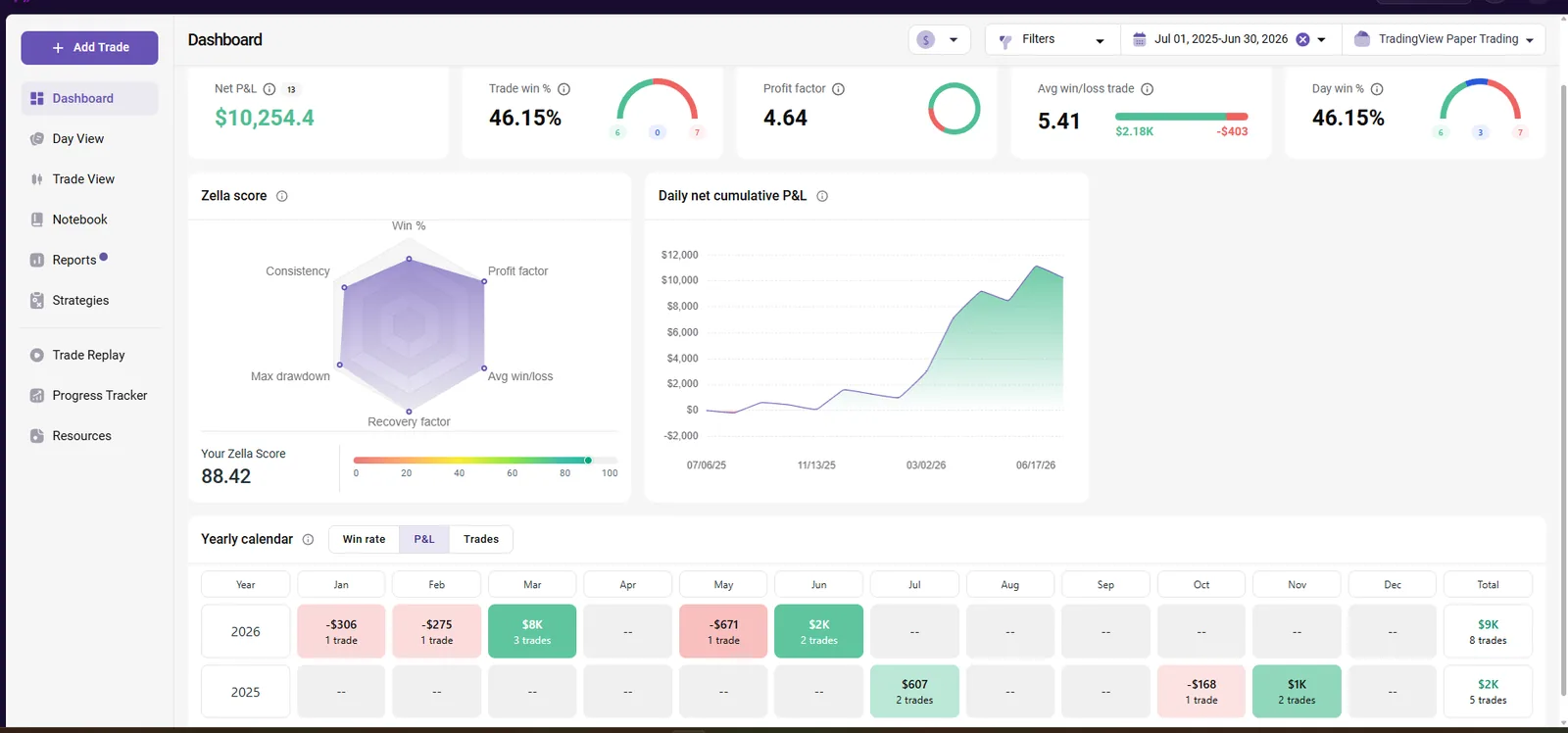Open March 2026 $8K cell
This screenshot has height=733, width=1568.
pyautogui.click(x=532, y=631)
